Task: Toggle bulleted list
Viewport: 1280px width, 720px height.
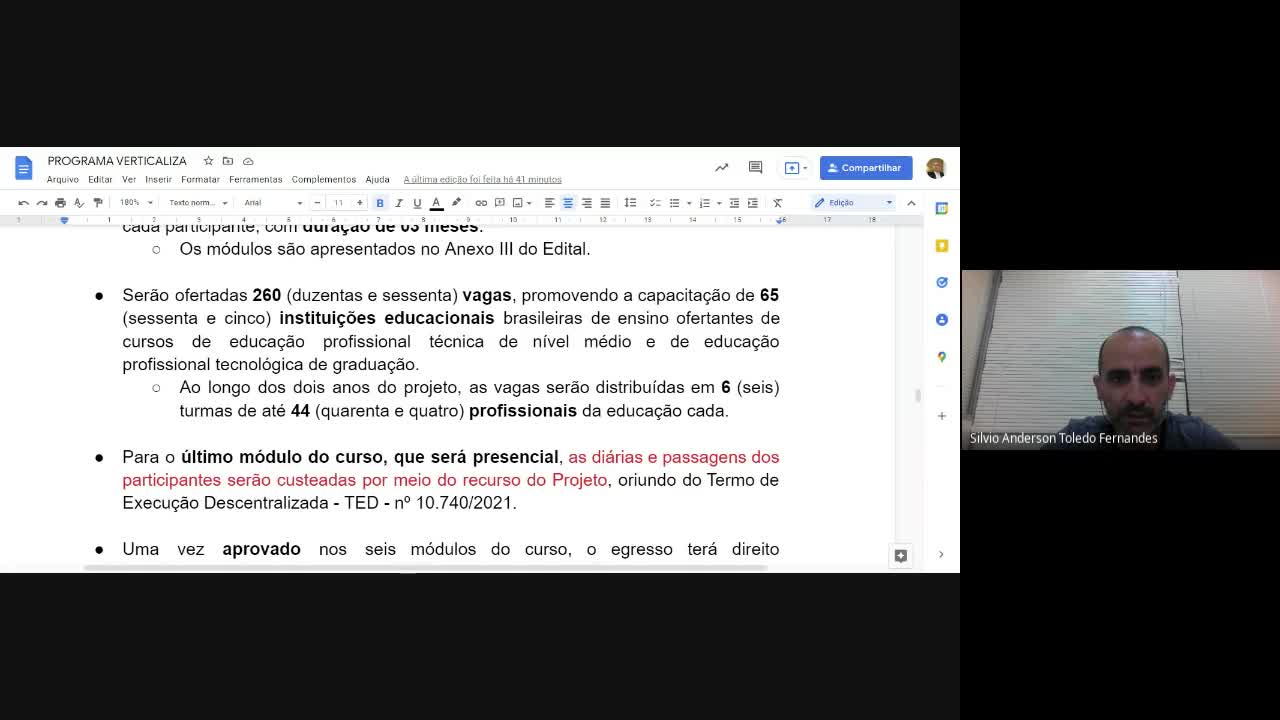Action: pos(674,203)
